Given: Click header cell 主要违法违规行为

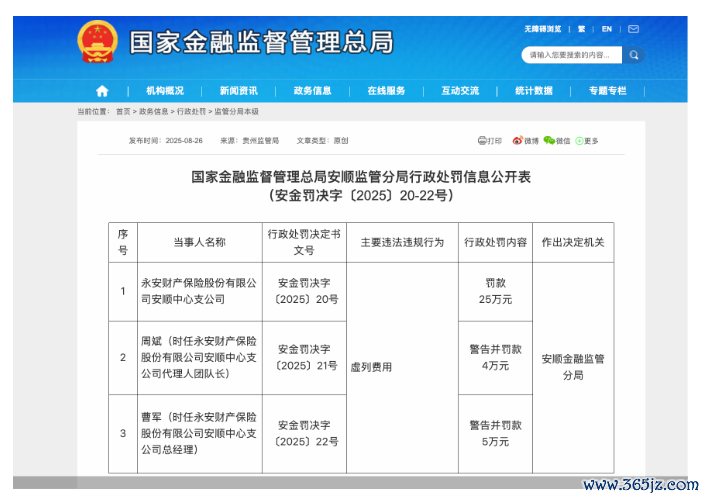Looking at the screenshot, I should 402,242.
